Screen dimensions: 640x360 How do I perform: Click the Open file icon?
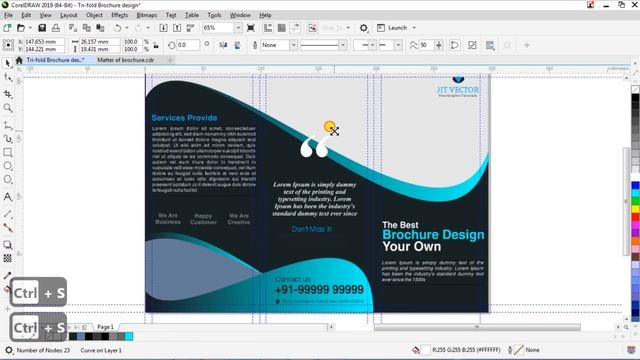point(21,28)
